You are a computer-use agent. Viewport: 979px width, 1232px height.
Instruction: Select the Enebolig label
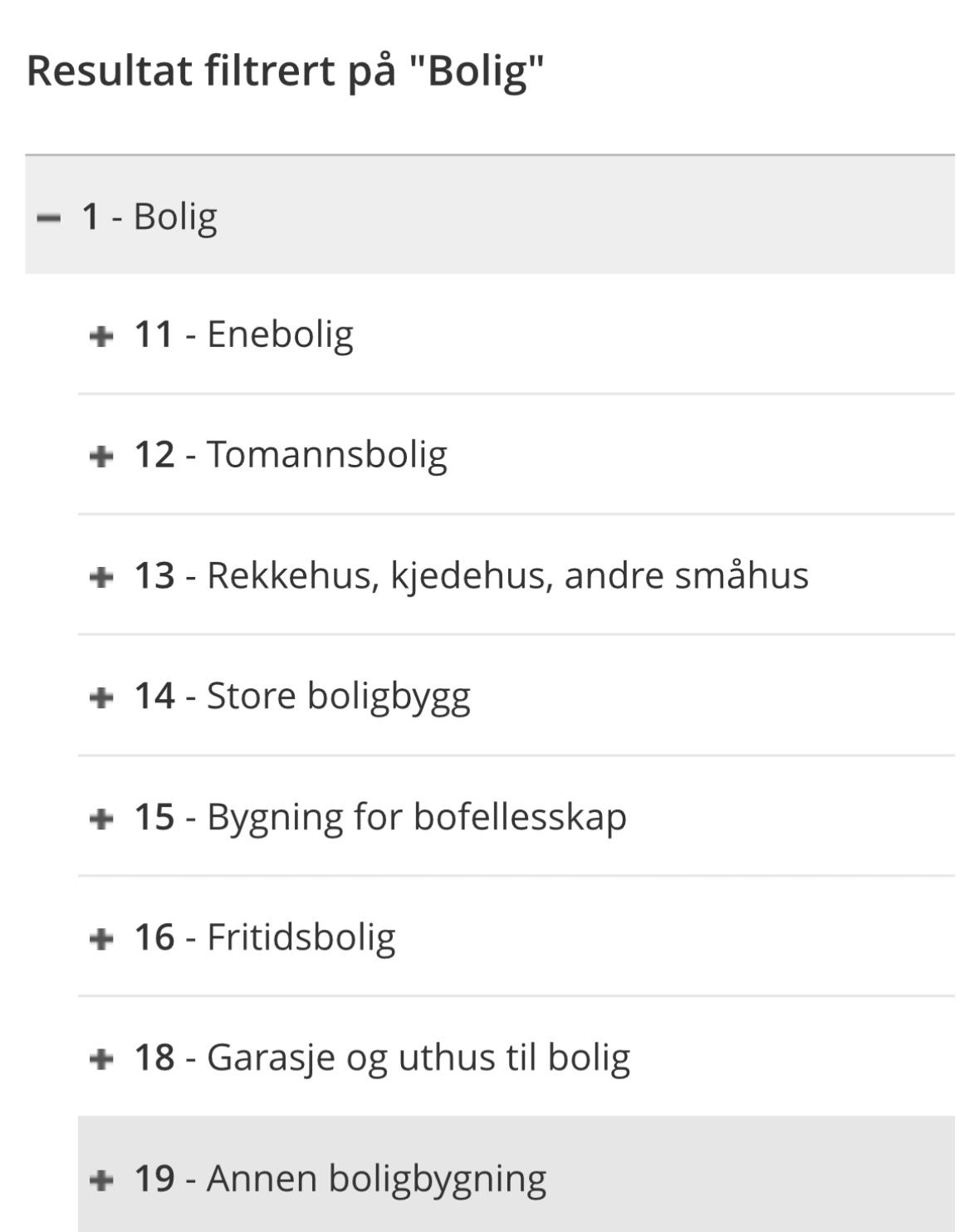[280, 335]
